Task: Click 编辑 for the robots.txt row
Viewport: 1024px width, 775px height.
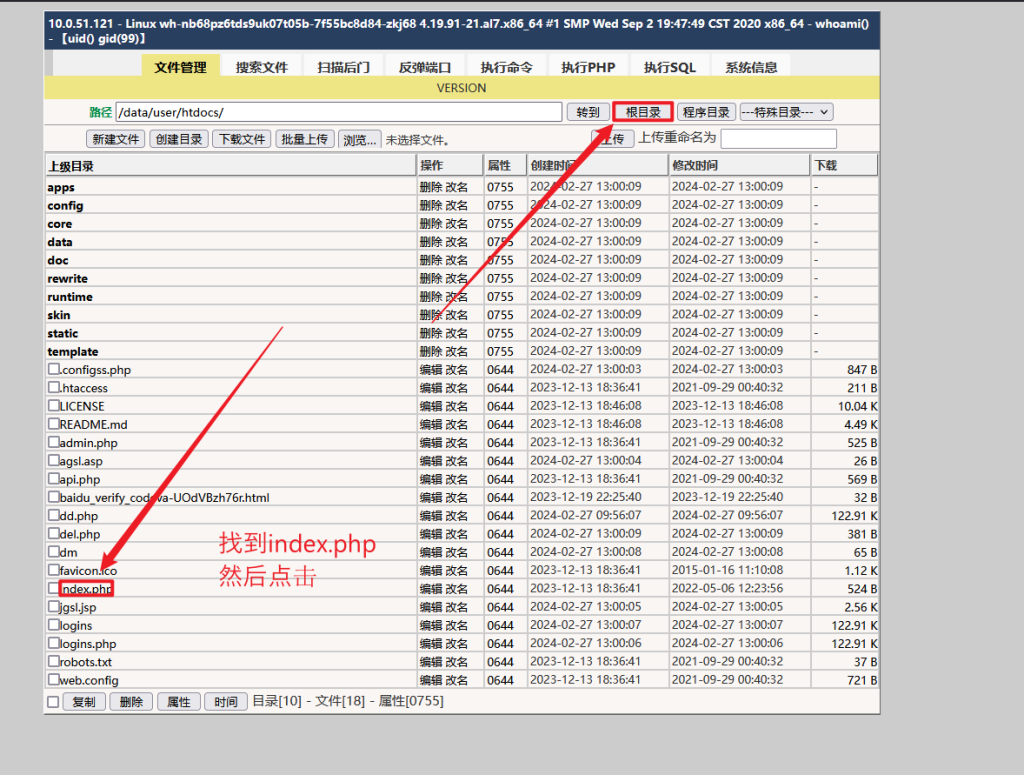Action: [x=430, y=661]
